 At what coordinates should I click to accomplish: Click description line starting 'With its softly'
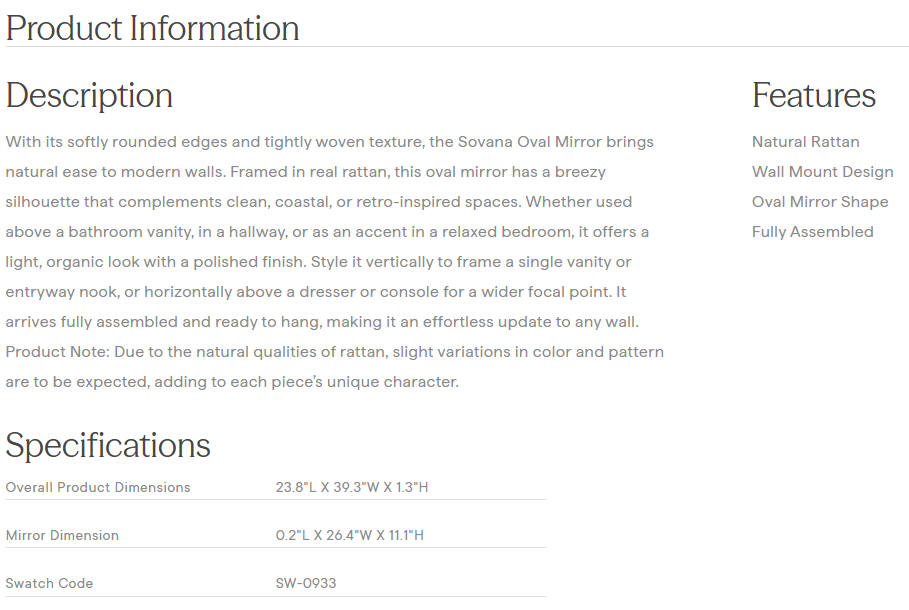pyautogui.click(x=329, y=142)
